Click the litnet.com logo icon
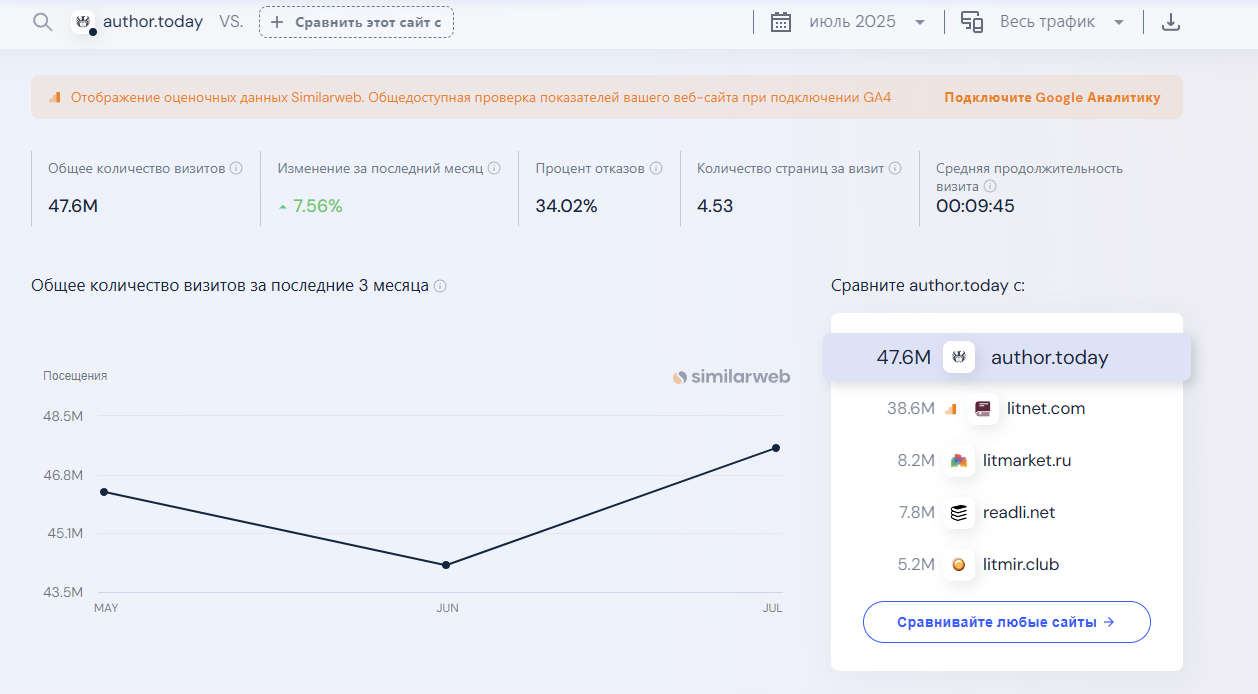This screenshot has height=694, width=1258. click(983, 409)
